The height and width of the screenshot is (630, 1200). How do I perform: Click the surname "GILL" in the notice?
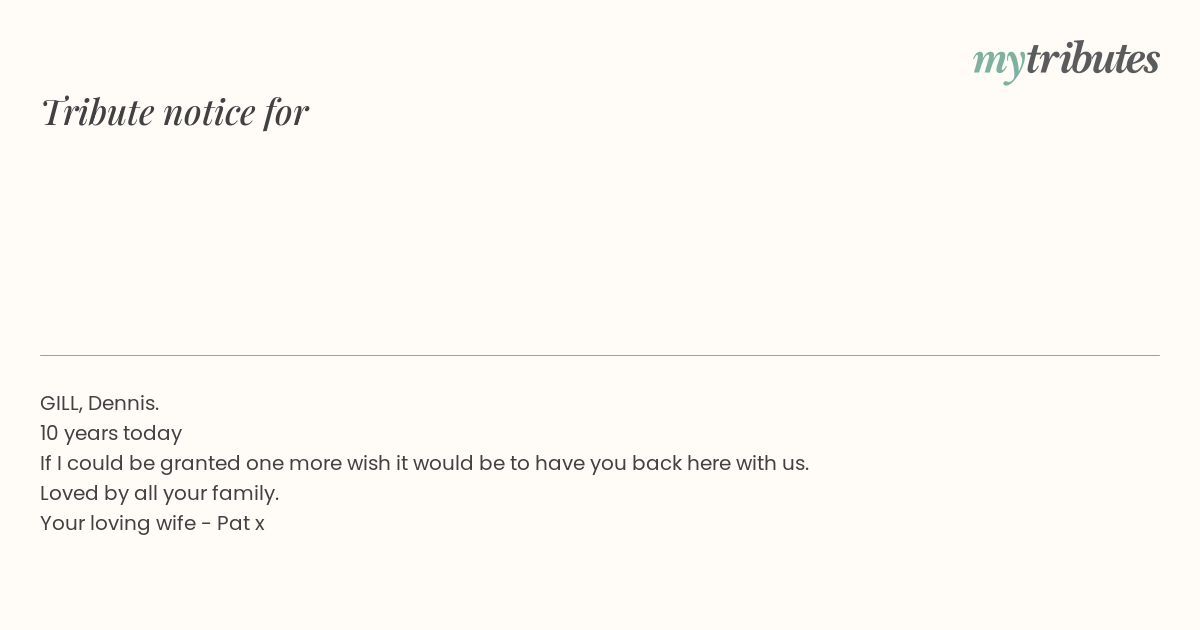[59, 403]
